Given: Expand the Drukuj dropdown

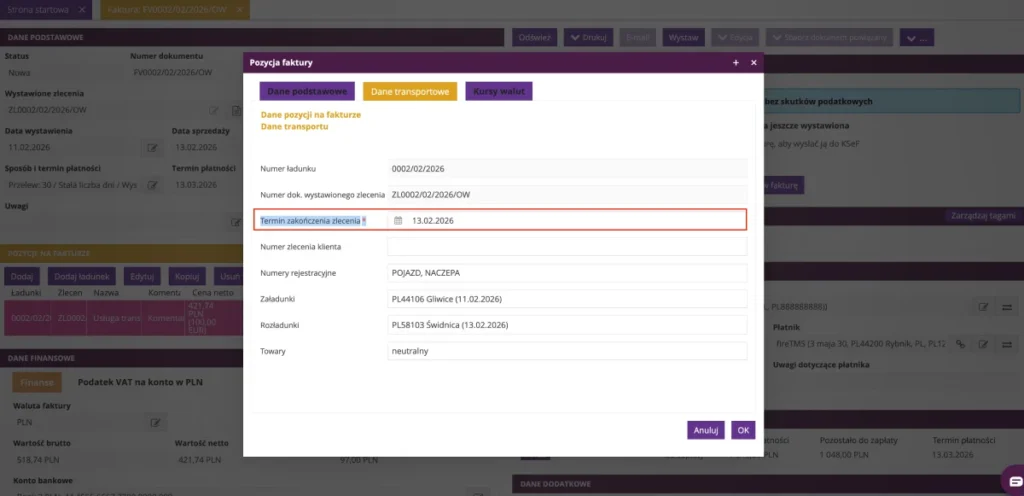Looking at the screenshot, I should 588,37.
